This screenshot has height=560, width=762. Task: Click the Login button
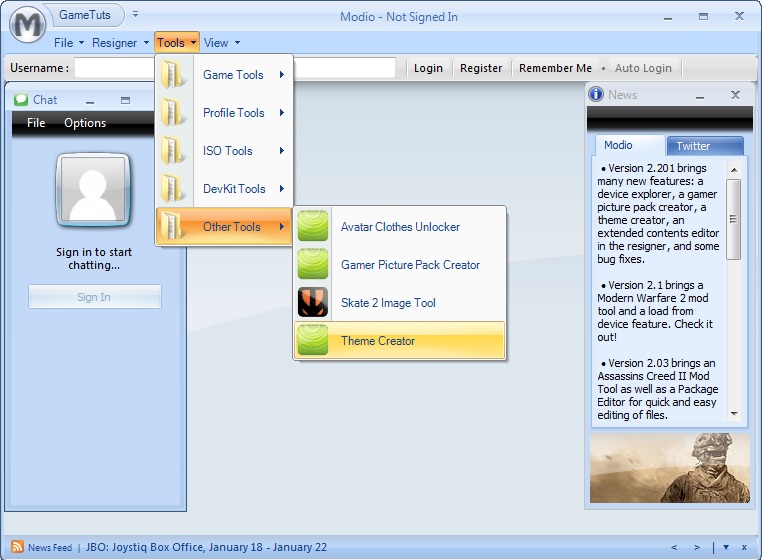click(428, 68)
